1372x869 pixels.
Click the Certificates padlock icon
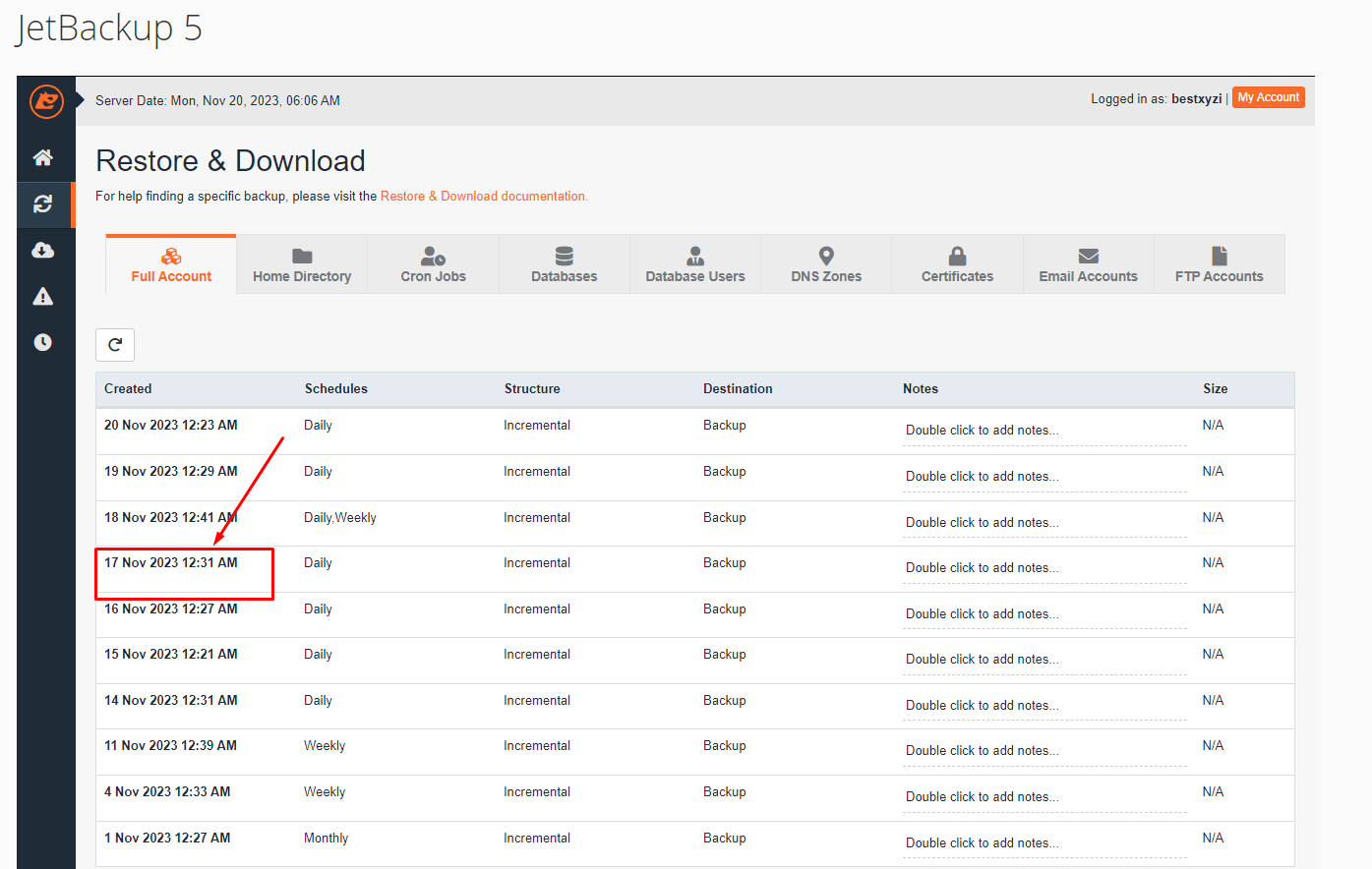click(x=958, y=256)
